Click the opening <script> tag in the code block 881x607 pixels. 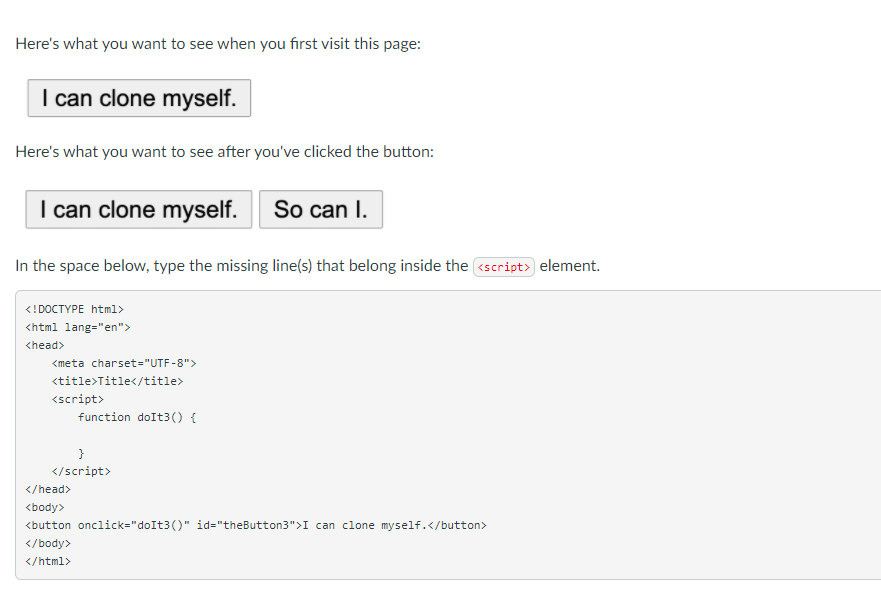click(78, 398)
